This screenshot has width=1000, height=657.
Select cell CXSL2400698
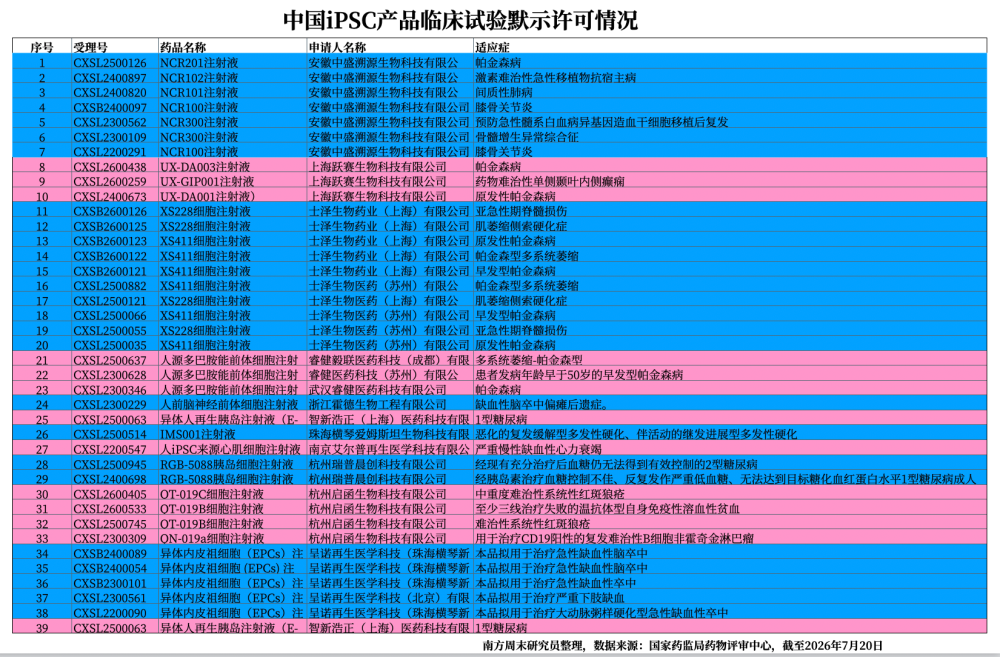(x=110, y=479)
